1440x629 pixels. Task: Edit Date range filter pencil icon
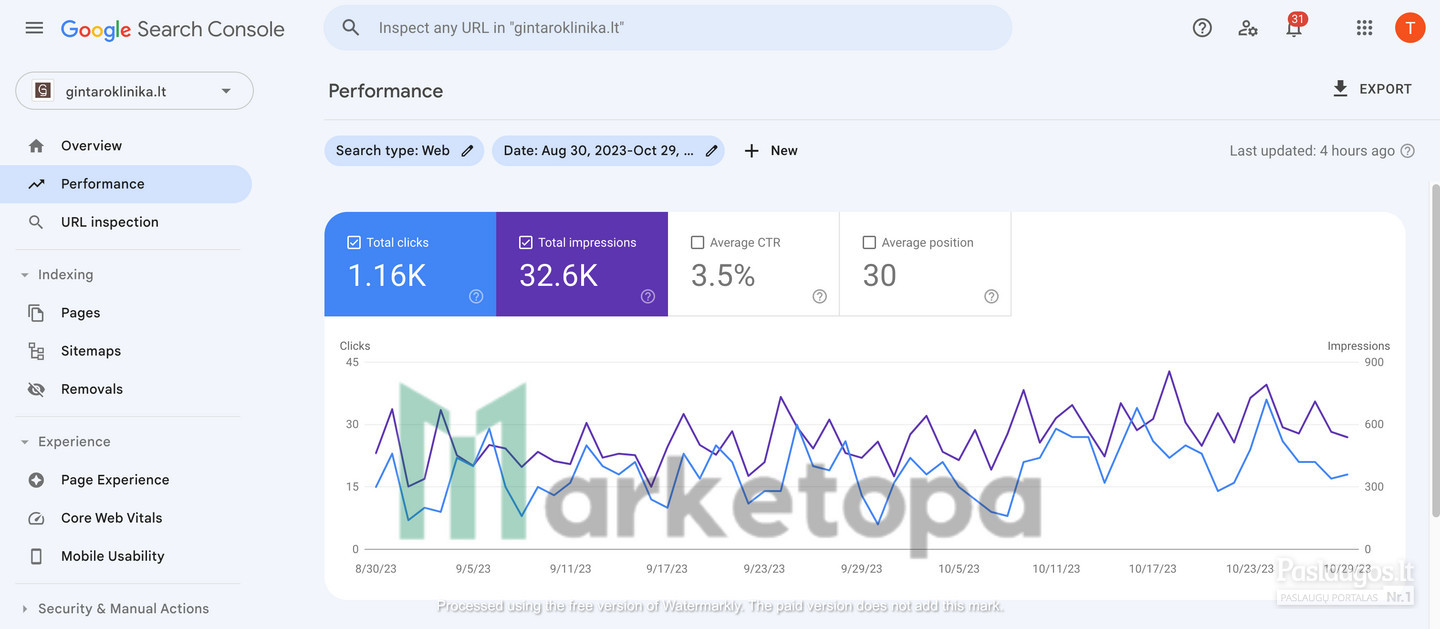pos(712,151)
